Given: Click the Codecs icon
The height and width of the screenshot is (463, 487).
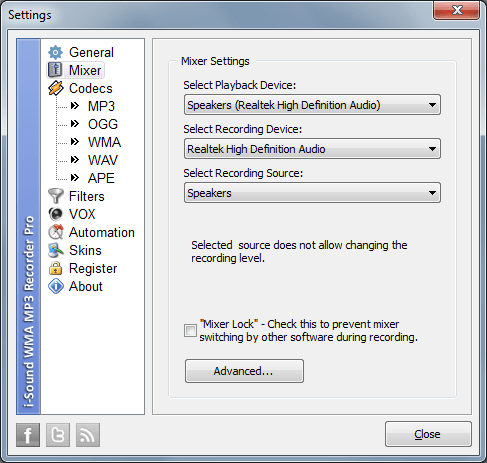Looking at the screenshot, I should coord(55,88).
